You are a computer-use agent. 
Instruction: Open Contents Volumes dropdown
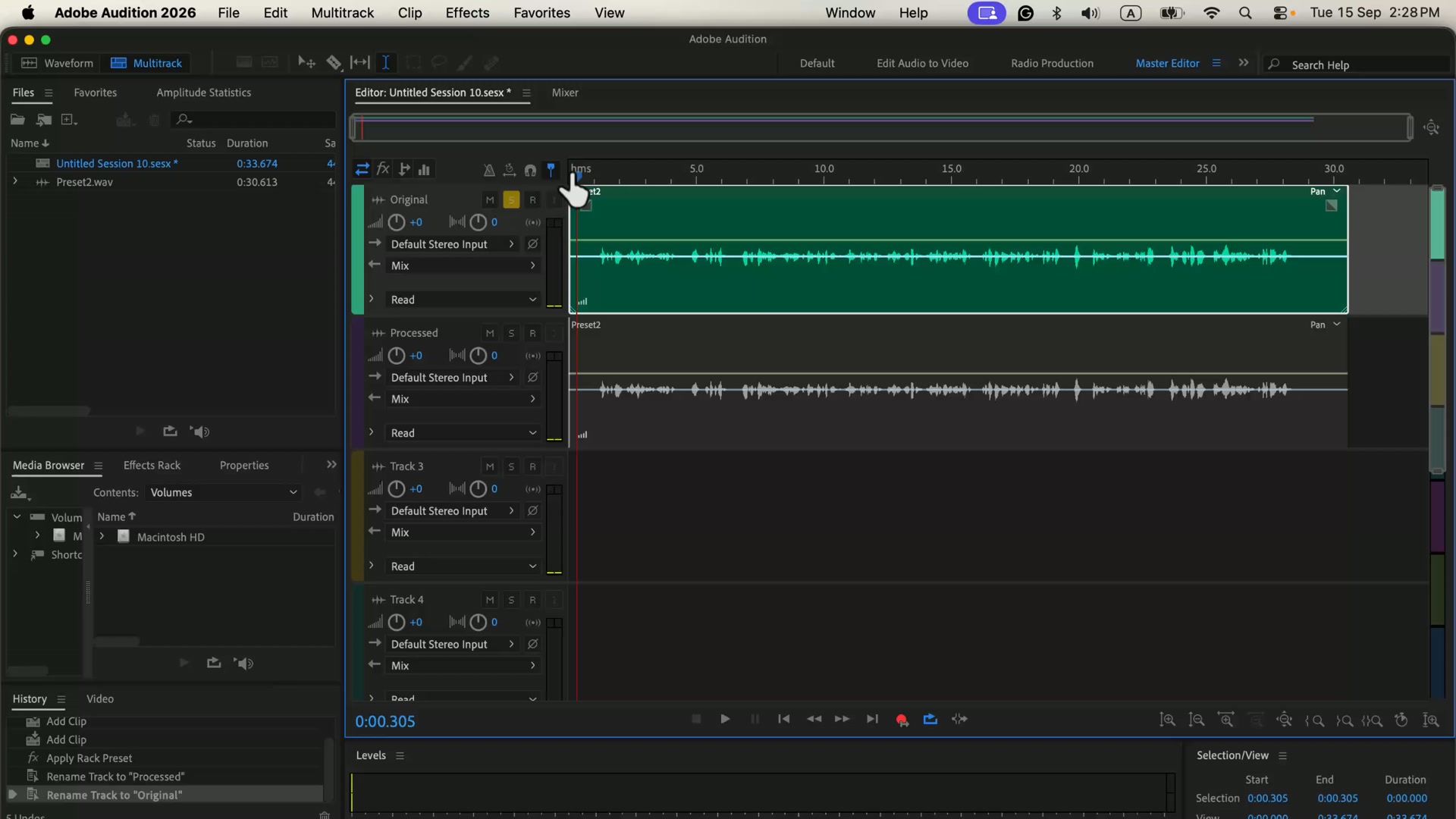(x=223, y=493)
